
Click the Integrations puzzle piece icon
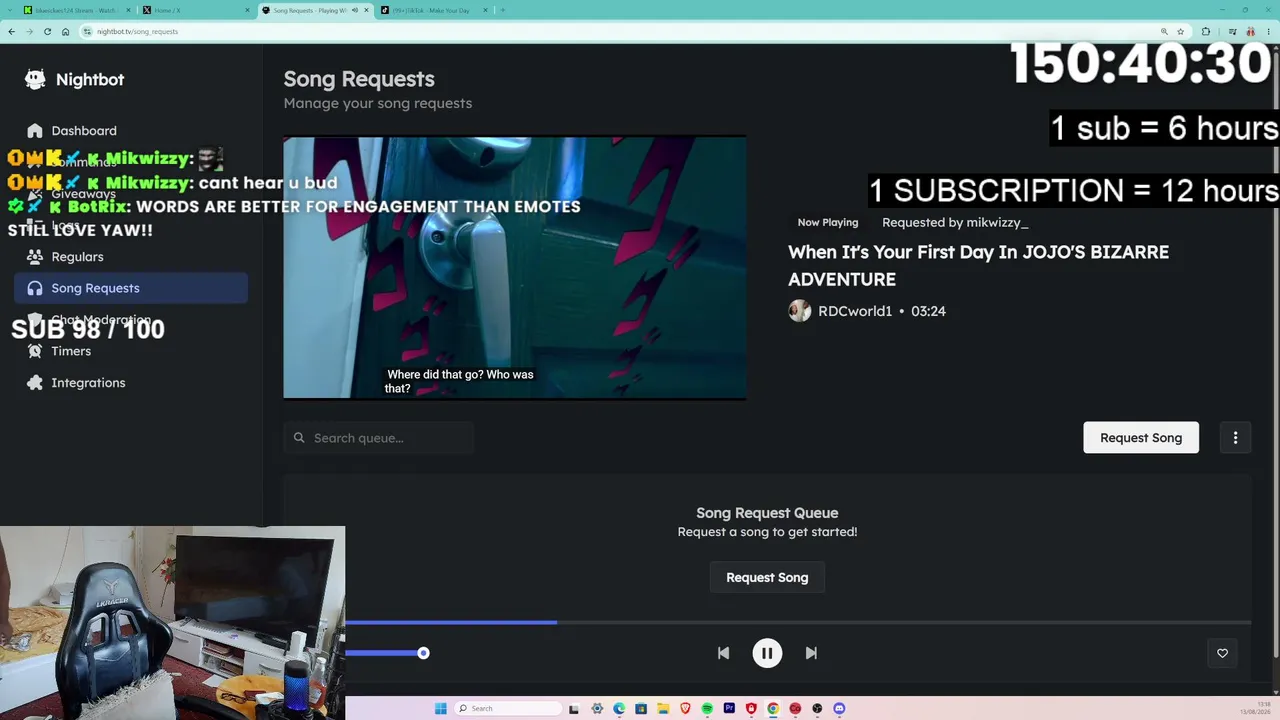click(35, 383)
